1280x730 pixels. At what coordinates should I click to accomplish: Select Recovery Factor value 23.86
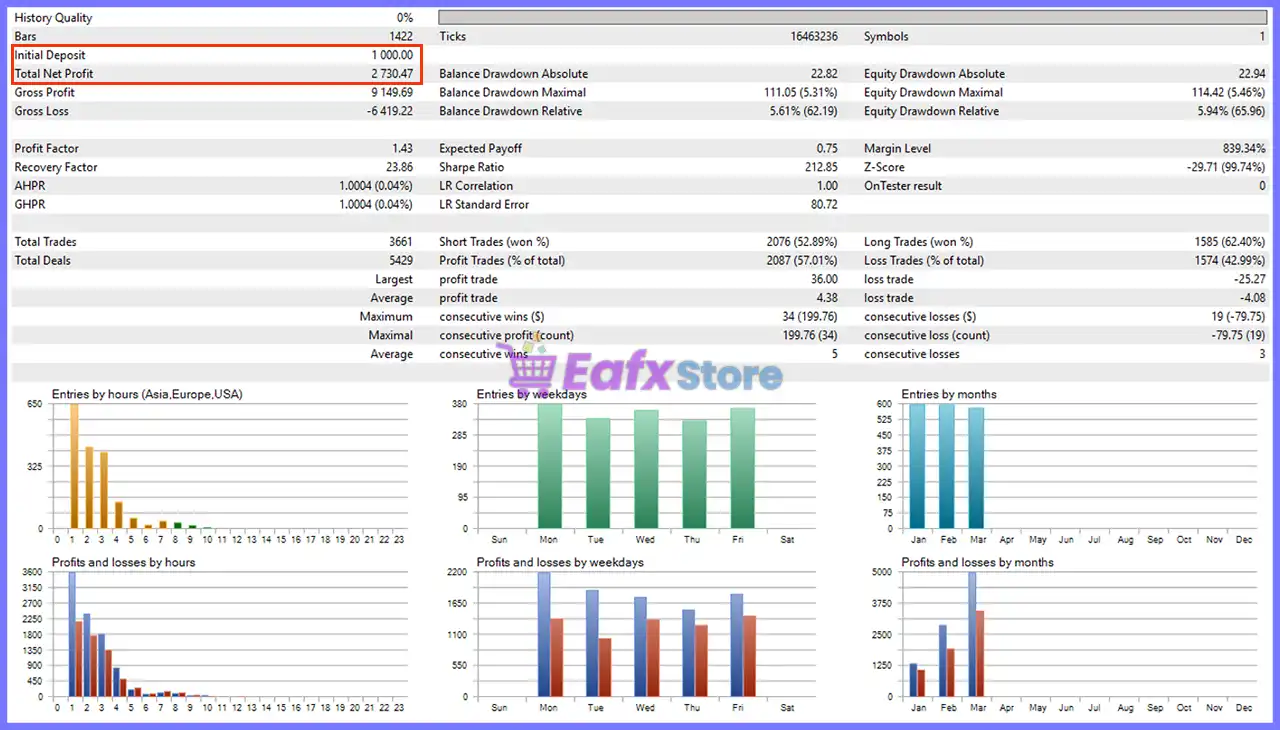(x=400, y=167)
